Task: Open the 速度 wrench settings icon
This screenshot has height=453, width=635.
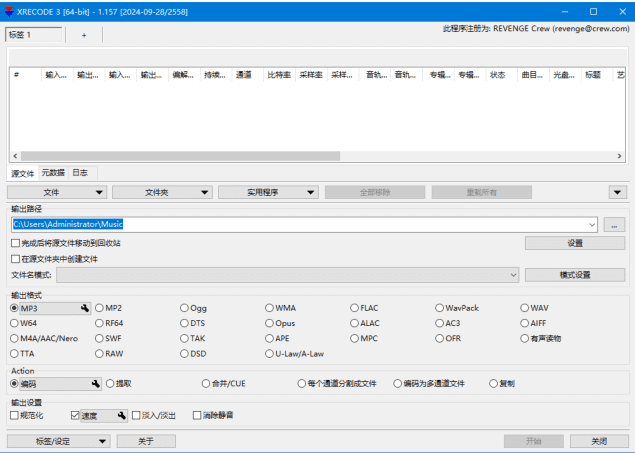Action: 121,415
